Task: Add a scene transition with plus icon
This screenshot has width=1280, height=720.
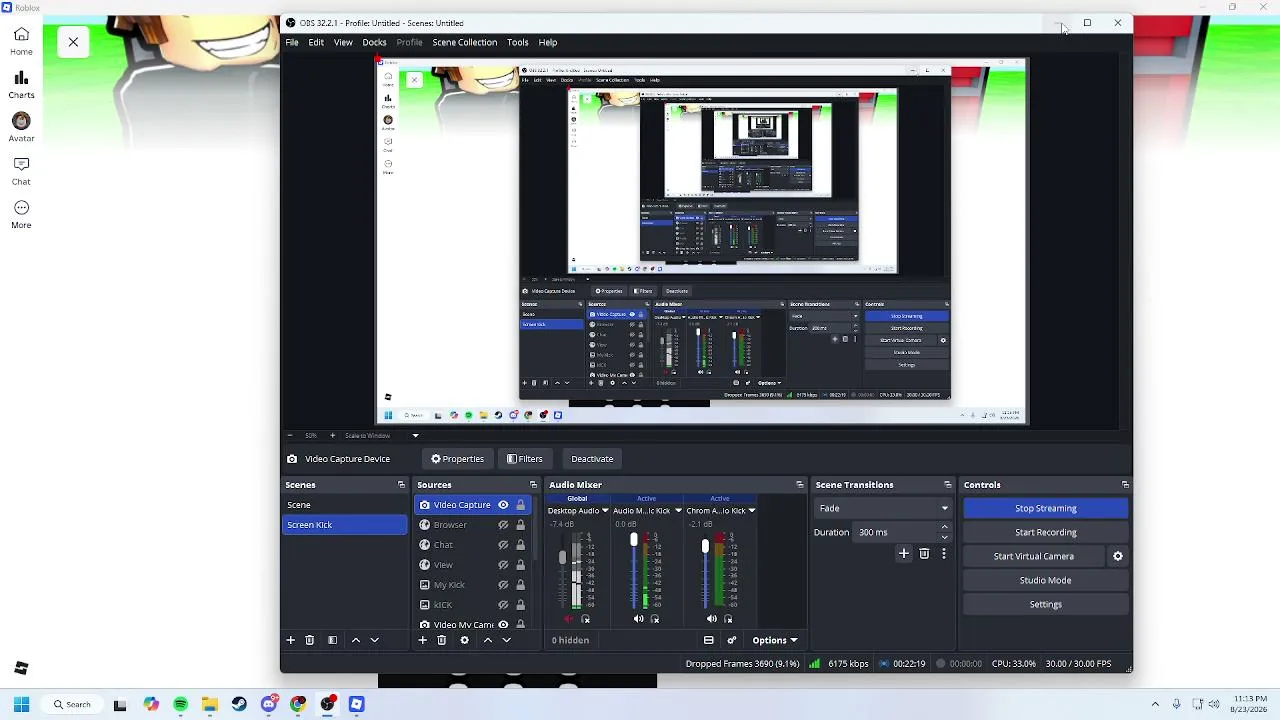Action: [x=904, y=553]
